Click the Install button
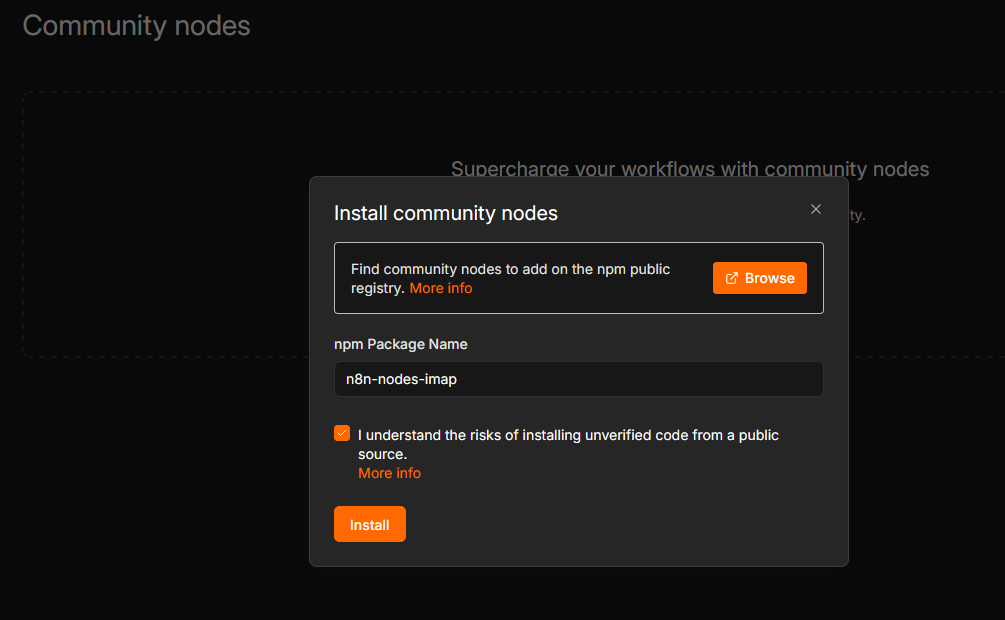Viewport: 1005px width, 620px height. pyautogui.click(x=370, y=524)
